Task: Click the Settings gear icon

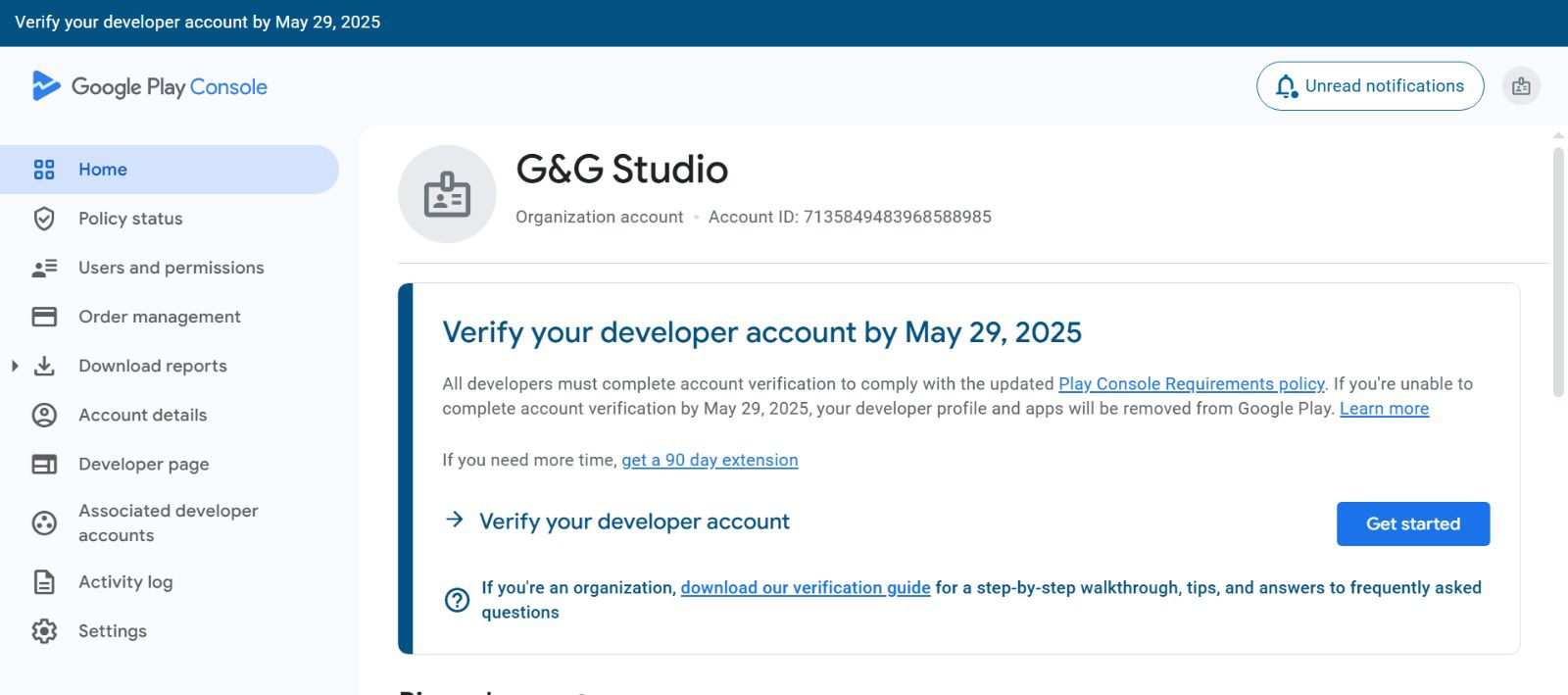Action: [44, 631]
